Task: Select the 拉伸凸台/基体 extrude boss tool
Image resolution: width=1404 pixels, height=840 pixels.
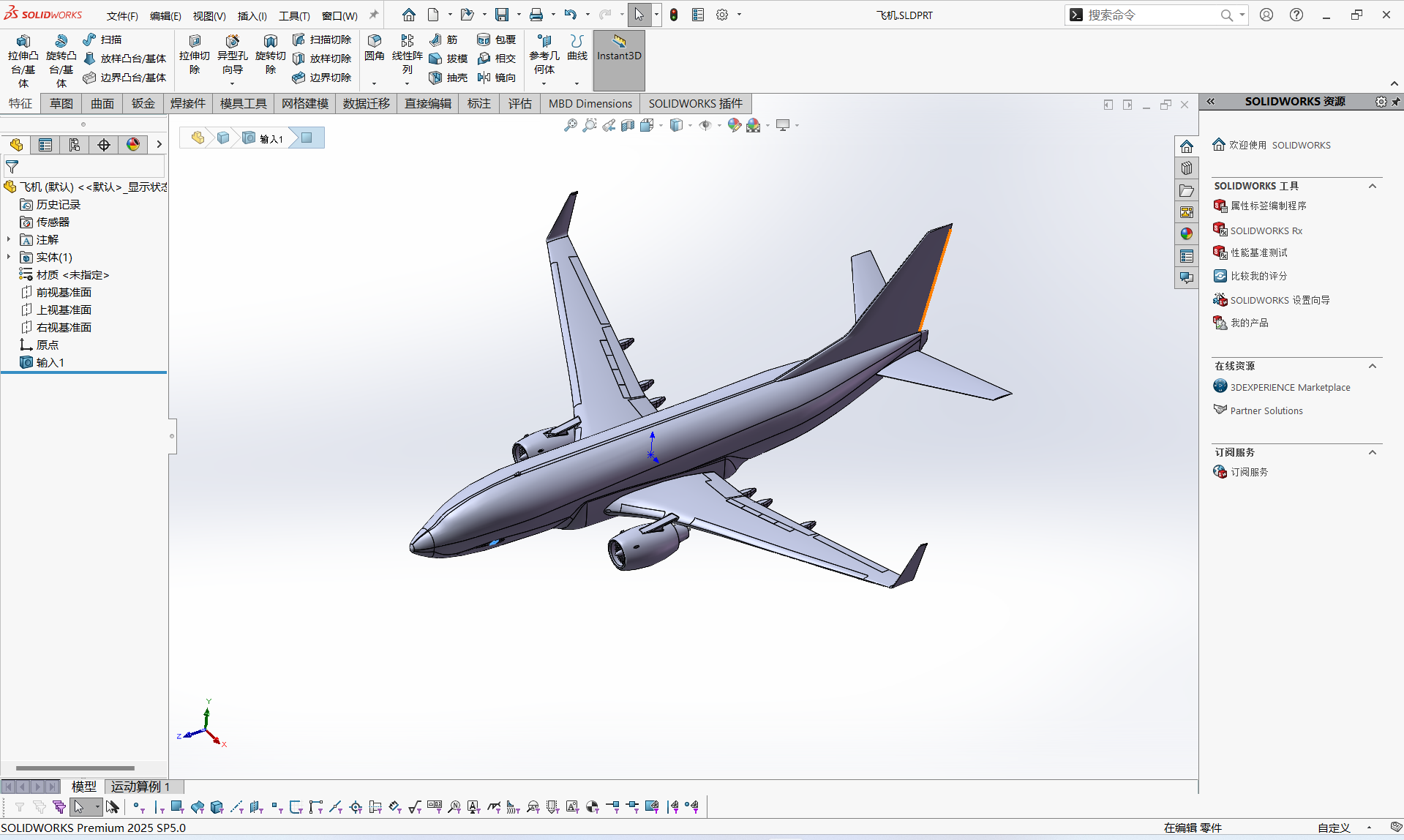Action: [23, 61]
